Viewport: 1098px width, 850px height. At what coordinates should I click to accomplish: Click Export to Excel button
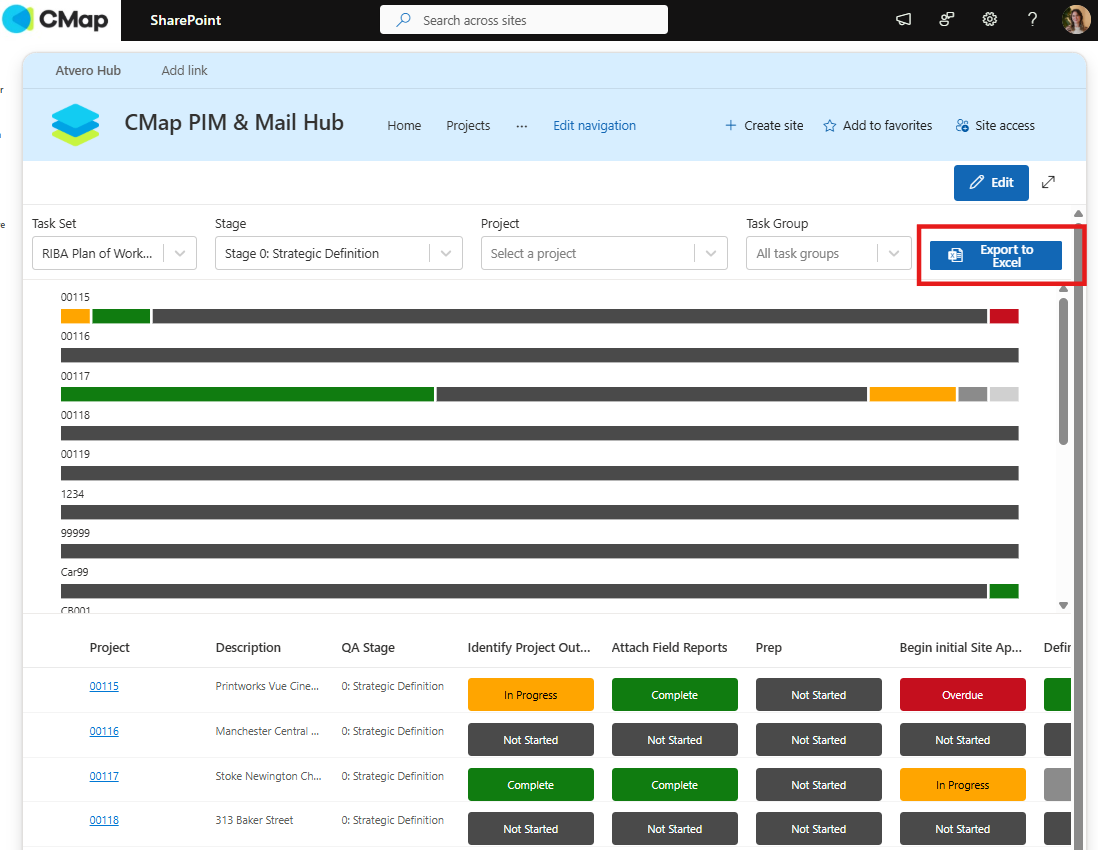996,256
